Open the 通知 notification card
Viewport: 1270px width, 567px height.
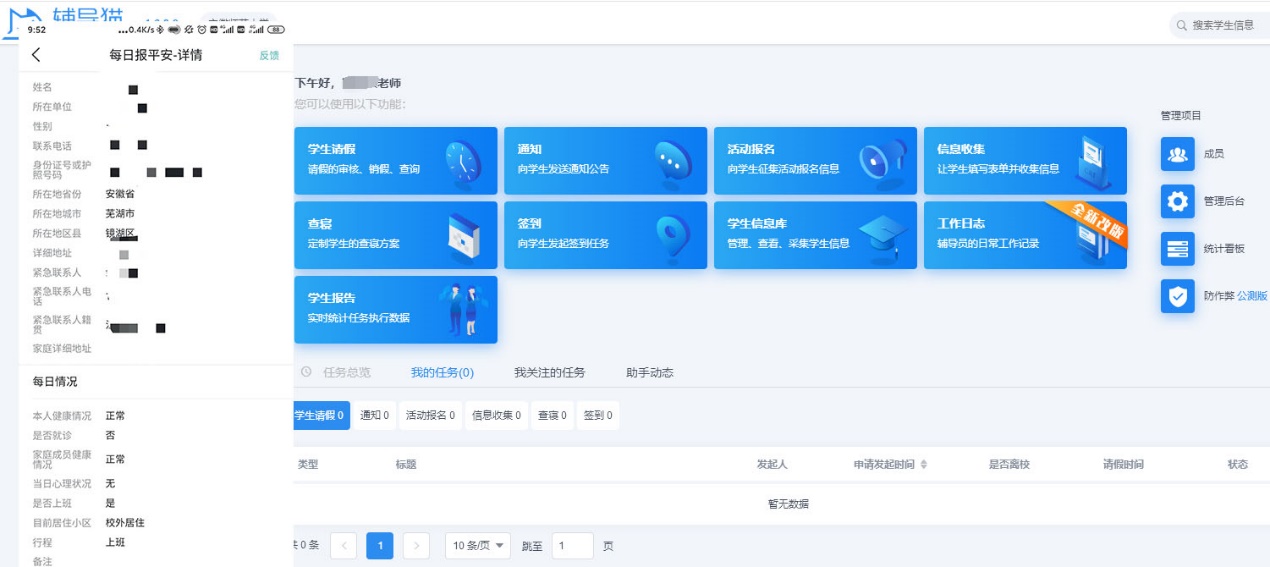pos(605,160)
